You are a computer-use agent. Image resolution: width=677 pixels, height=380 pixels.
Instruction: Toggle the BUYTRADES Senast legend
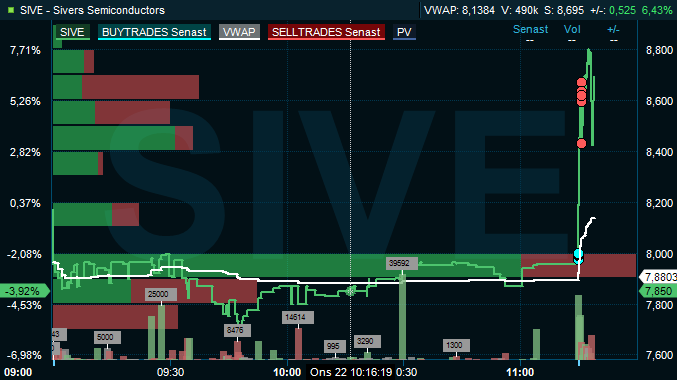(x=154, y=32)
